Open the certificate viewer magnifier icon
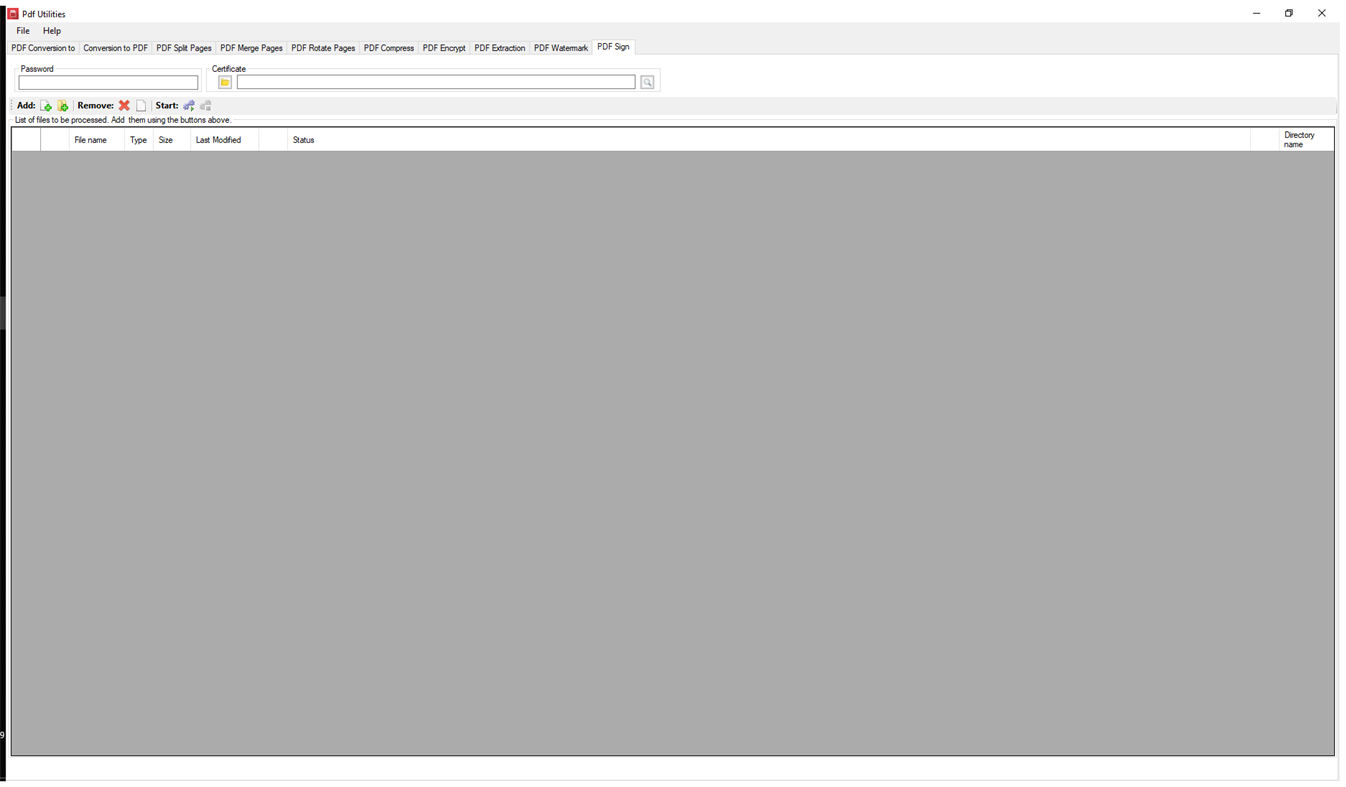 click(x=646, y=81)
